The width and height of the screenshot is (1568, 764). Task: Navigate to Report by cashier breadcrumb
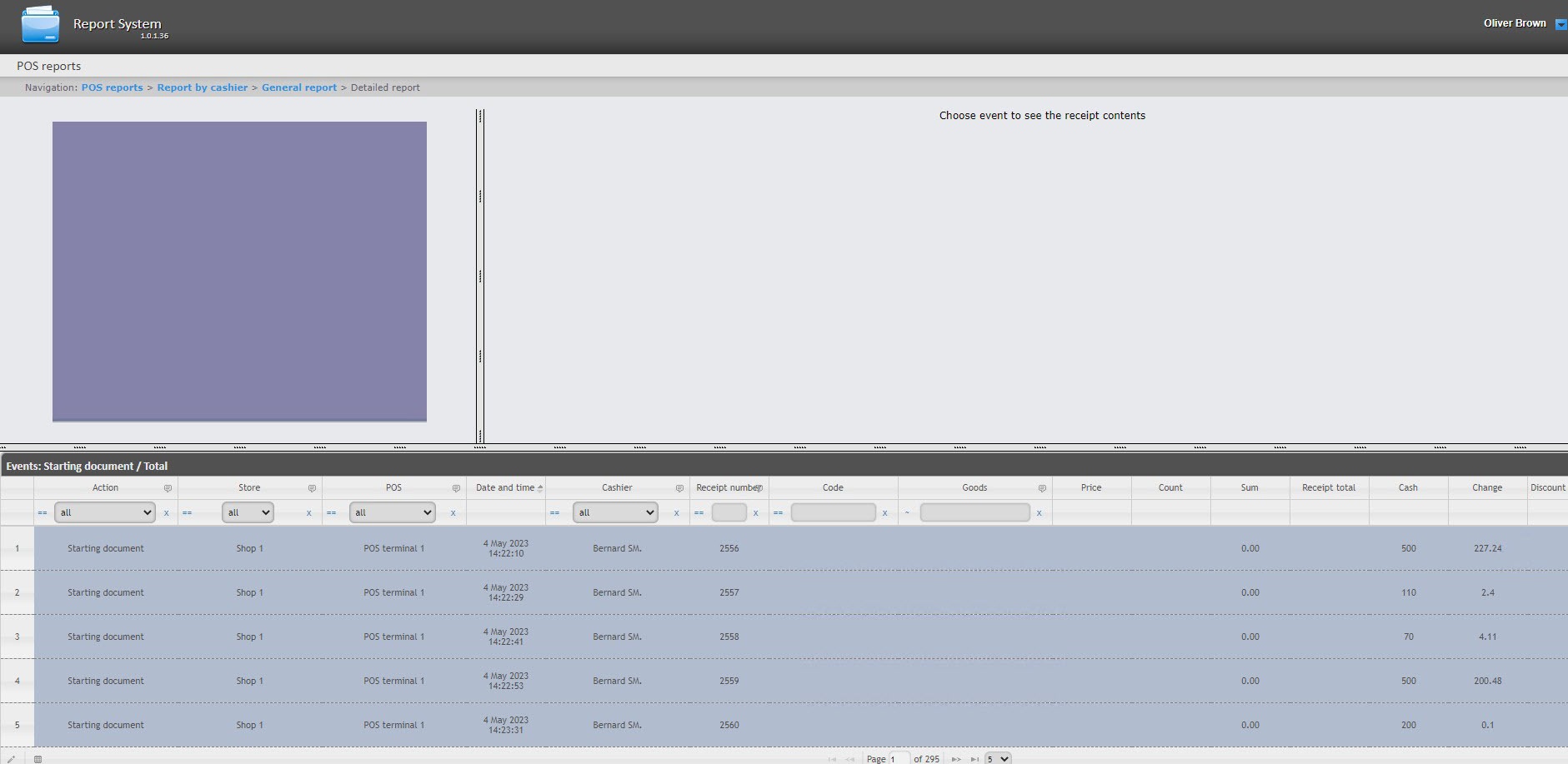point(203,87)
